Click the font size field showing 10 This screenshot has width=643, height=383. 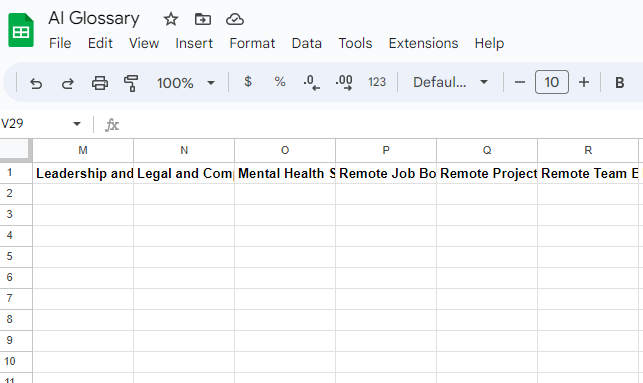[552, 82]
